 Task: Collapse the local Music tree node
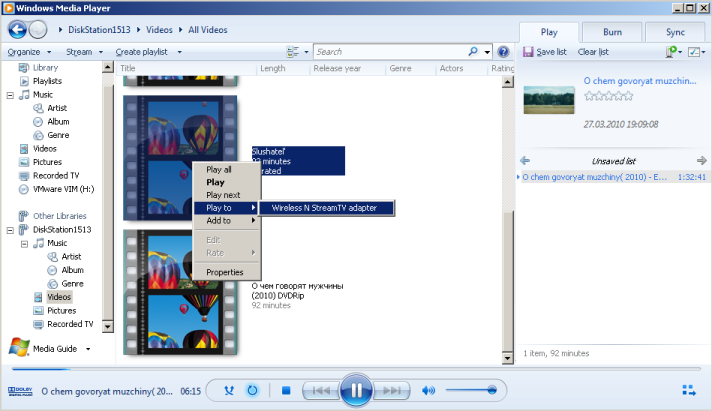pos(10,95)
